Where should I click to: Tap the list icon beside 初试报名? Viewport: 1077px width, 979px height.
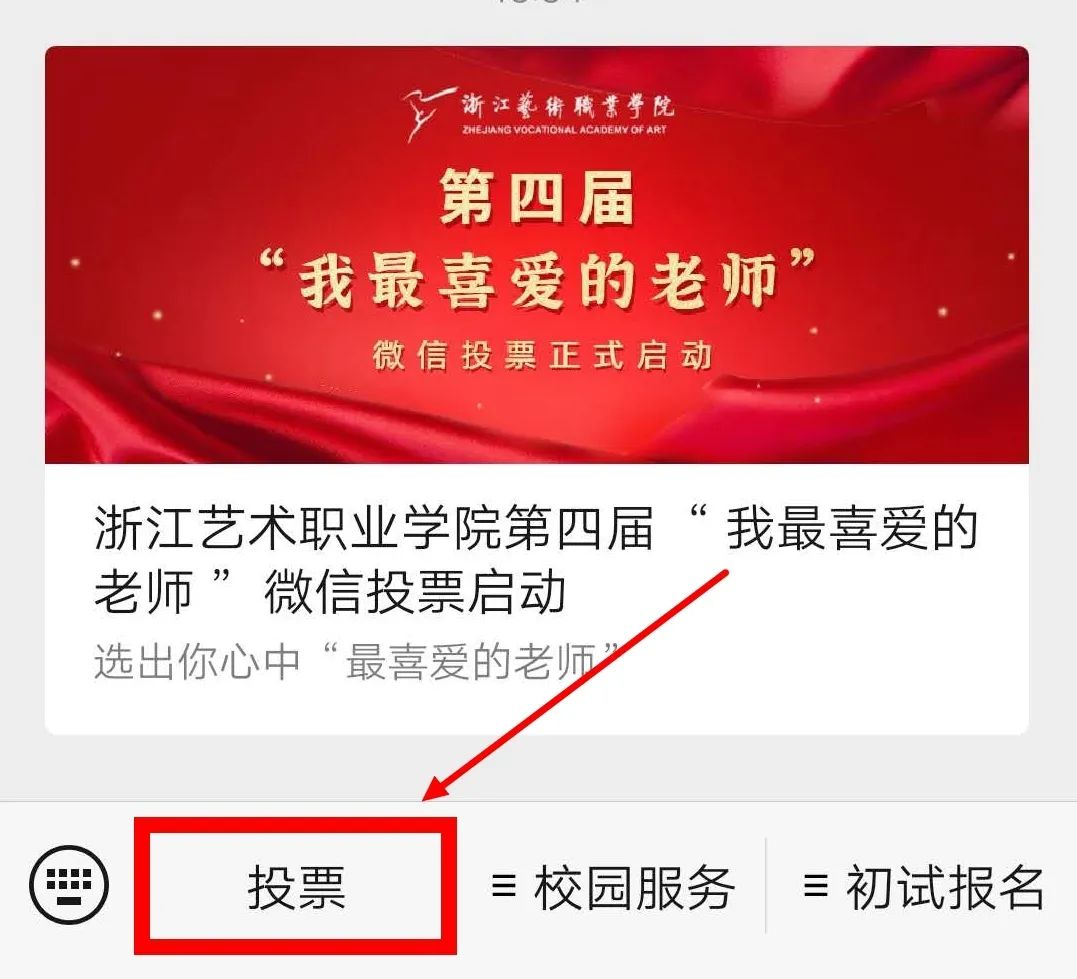coord(815,887)
